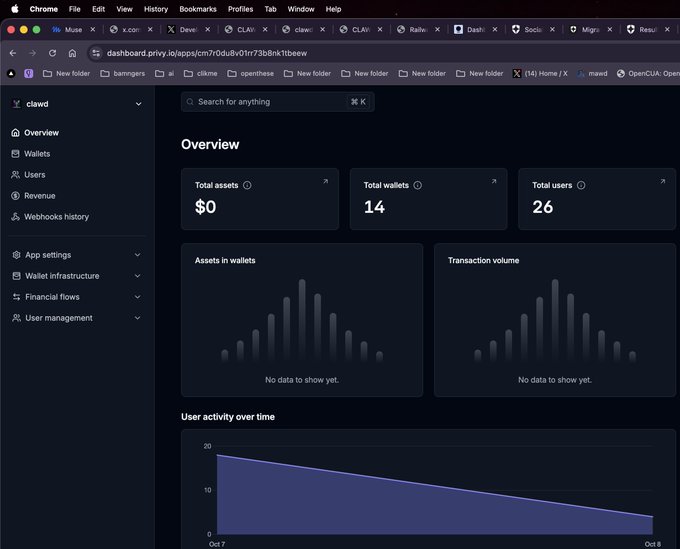Click the Transaction volume chart card
The width and height of the screenshot is (680, 549).
pyautogui.click(x=555, y=320)
